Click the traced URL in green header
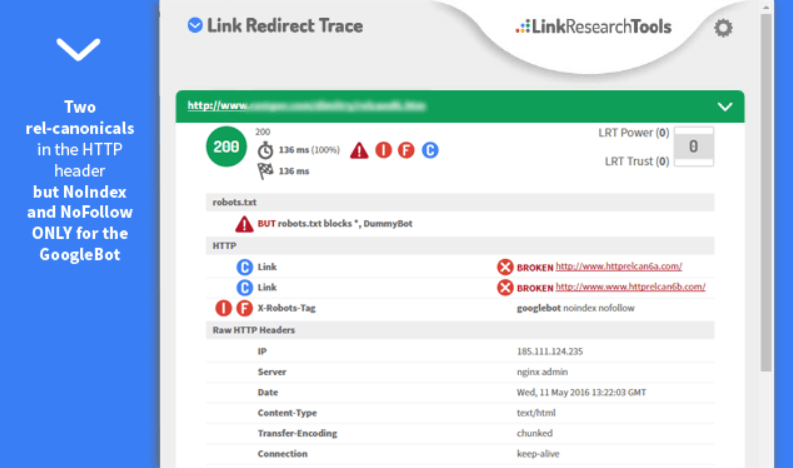 [307, 105]
